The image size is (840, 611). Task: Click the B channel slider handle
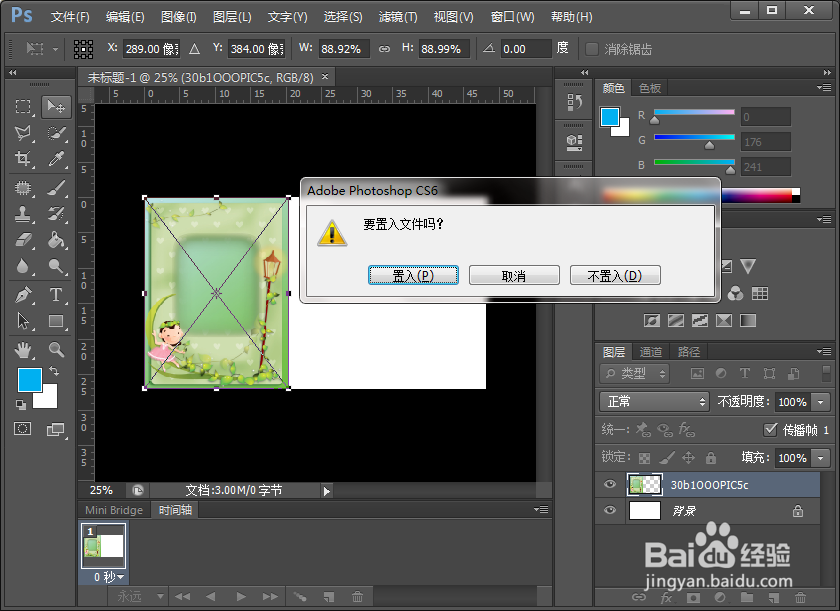point(730,170)
